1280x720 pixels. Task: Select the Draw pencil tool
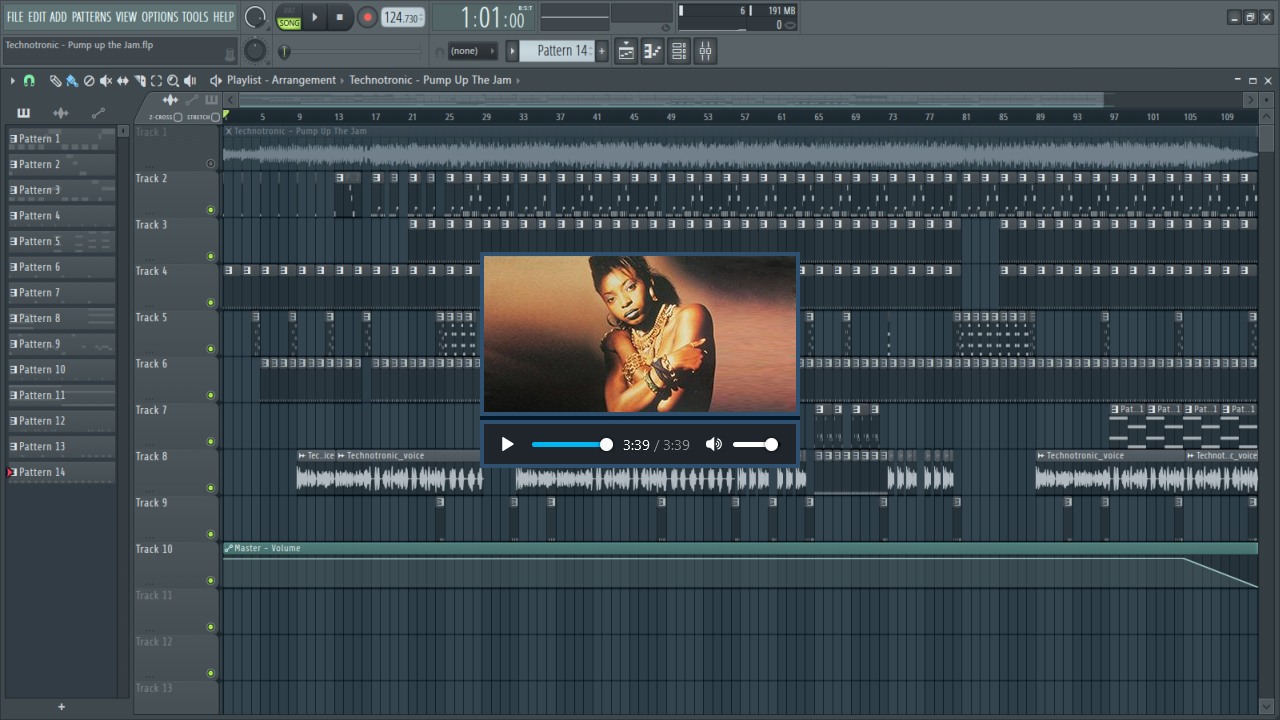tap(55, 81)
